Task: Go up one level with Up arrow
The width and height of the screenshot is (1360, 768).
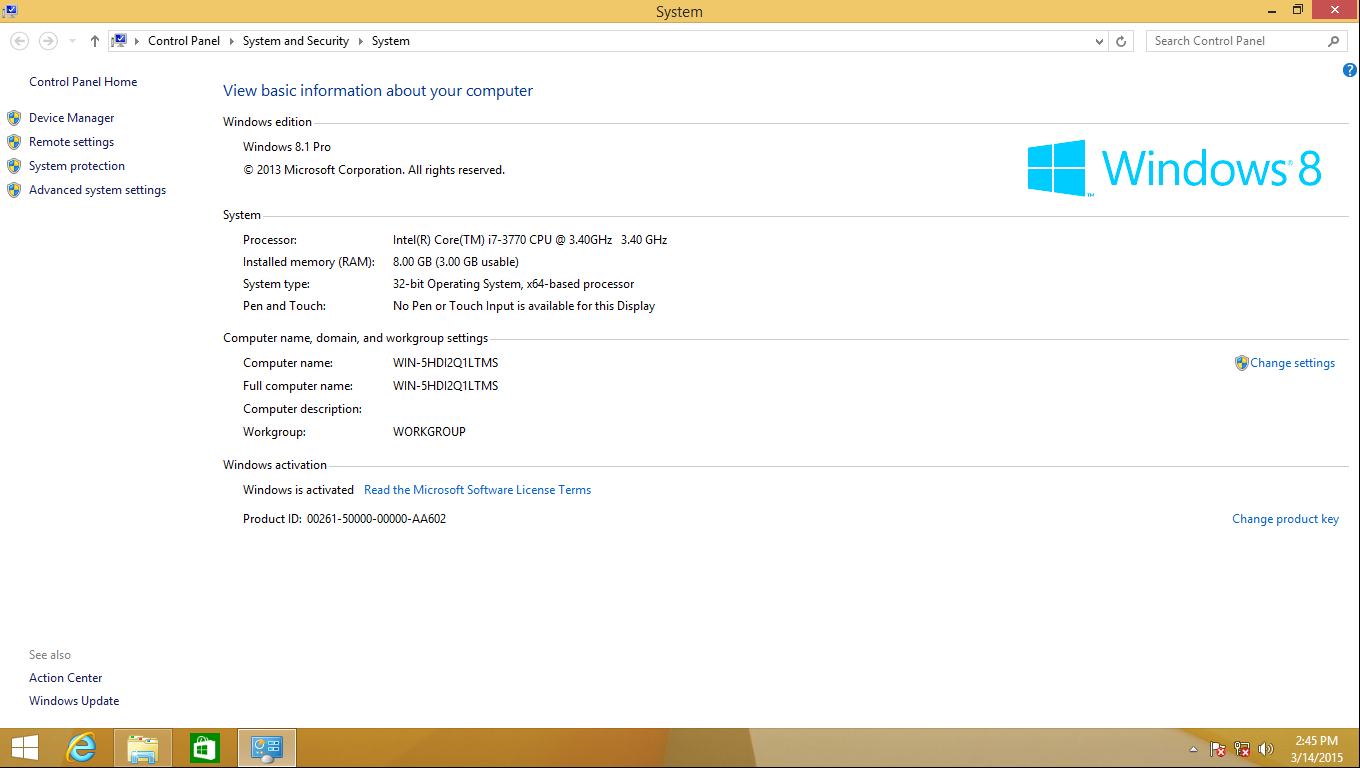Action: 95,41
